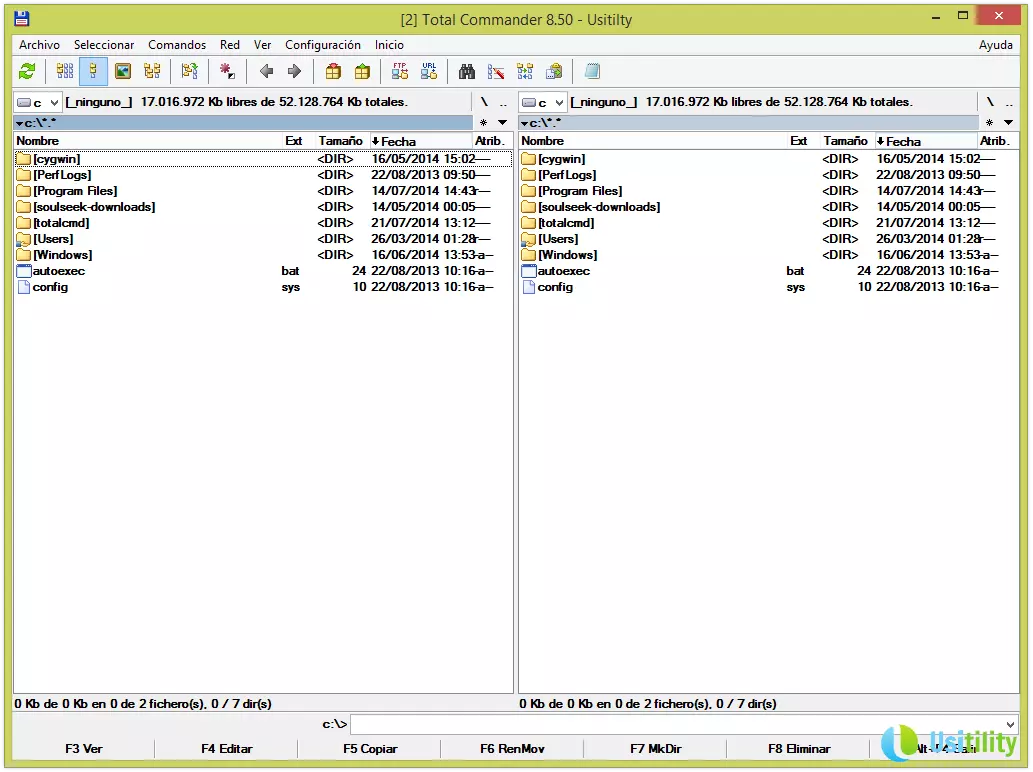Image resolution: width=1033 pixels, height=772 pixels.
Task: Open the left panel drive dropdown
Action: (x=39, y=102)
